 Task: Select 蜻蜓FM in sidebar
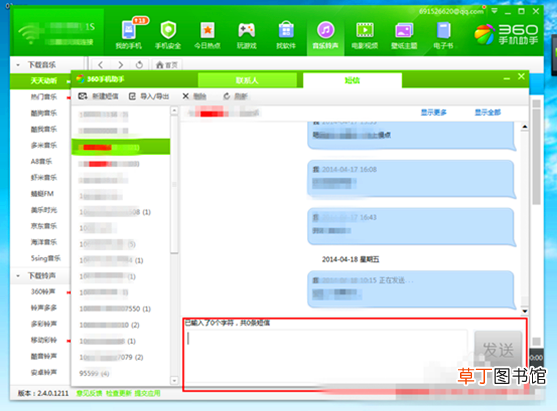(x=42, y=194)
